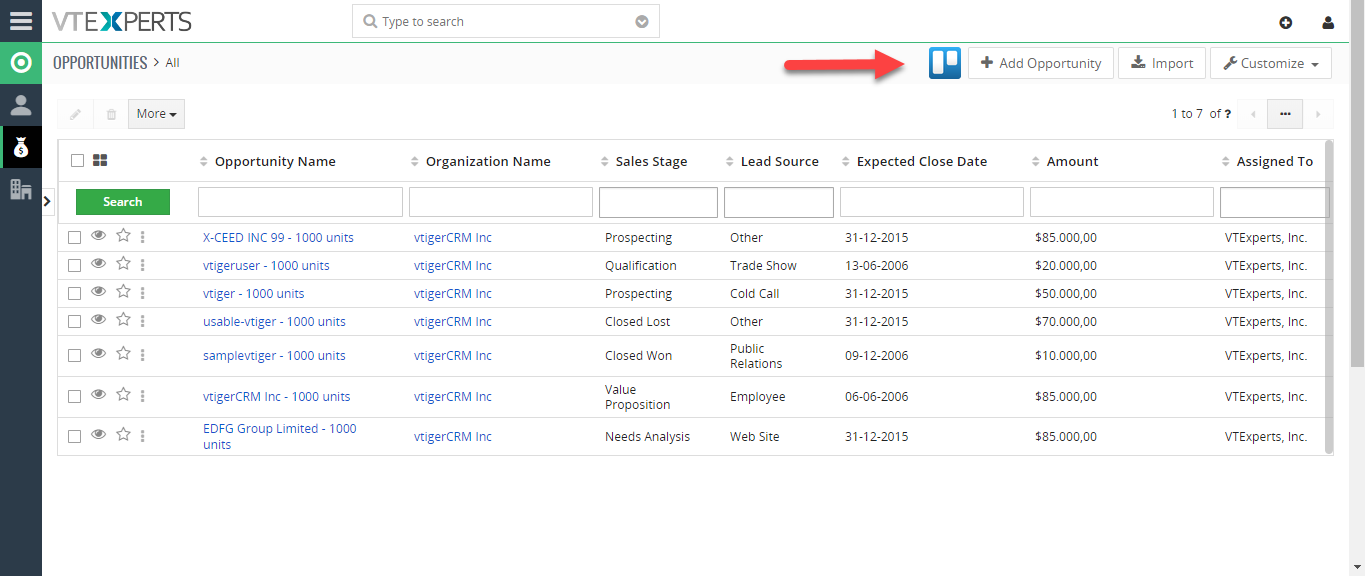Sort by Organization Name column
Screen dimensions: 1365x576
(481, 161)
